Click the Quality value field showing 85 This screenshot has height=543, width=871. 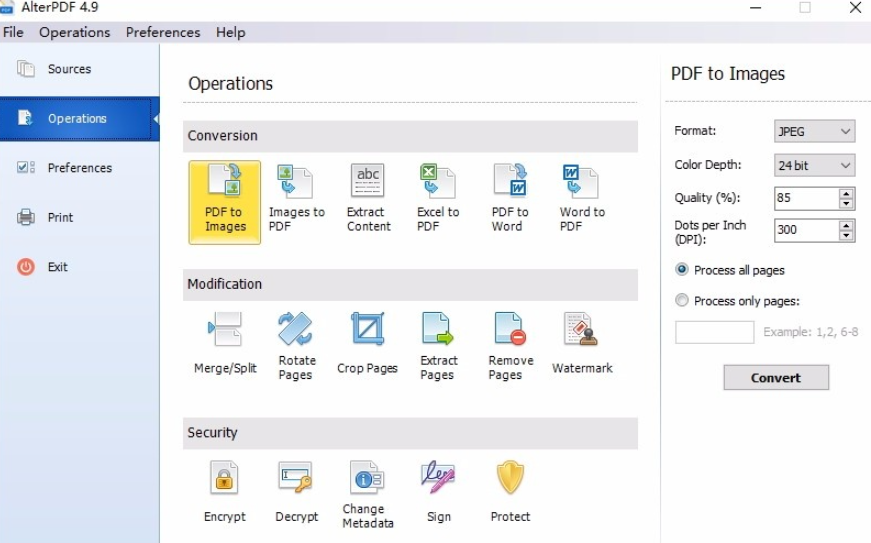[807, 198]
